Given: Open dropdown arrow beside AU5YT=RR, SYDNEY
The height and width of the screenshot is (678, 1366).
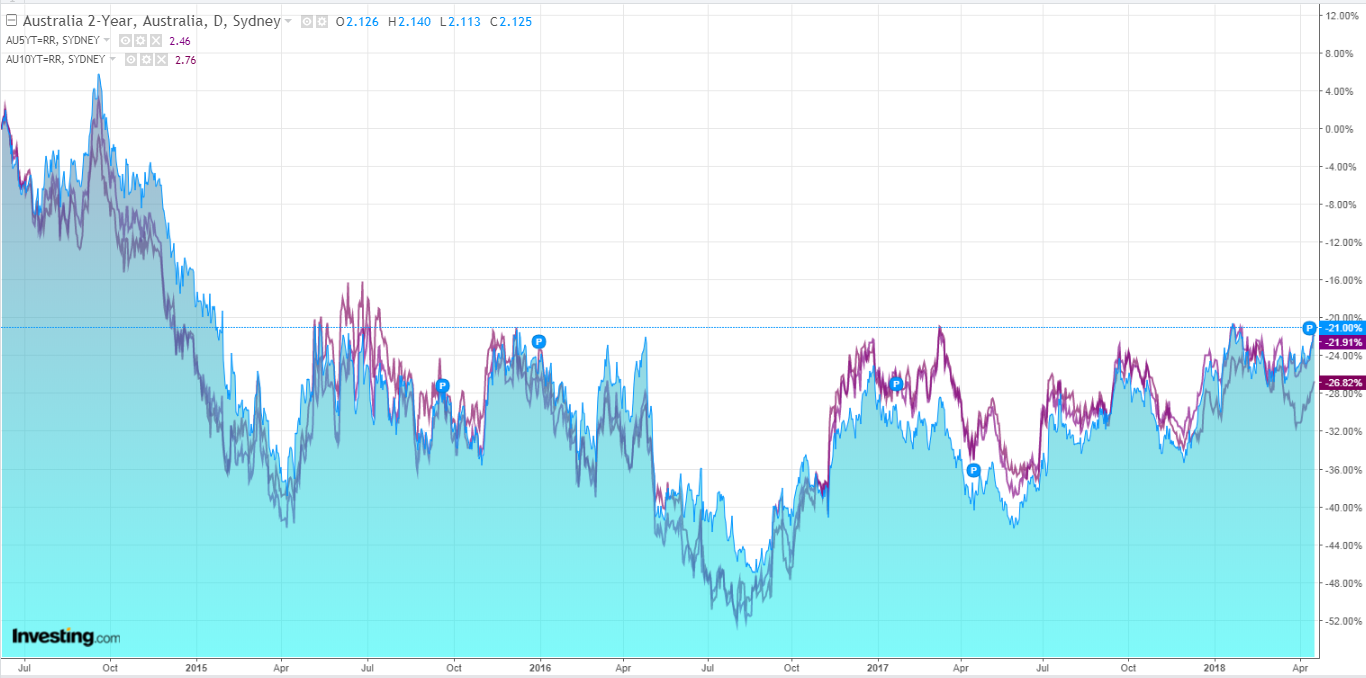Looking at the screenshot, I should (x=108, y=40).
